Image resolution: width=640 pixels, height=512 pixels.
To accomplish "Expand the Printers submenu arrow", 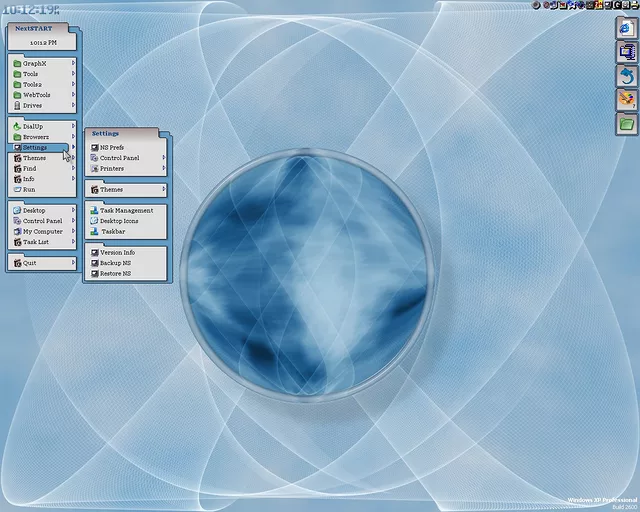I will [x=164, y=168].
